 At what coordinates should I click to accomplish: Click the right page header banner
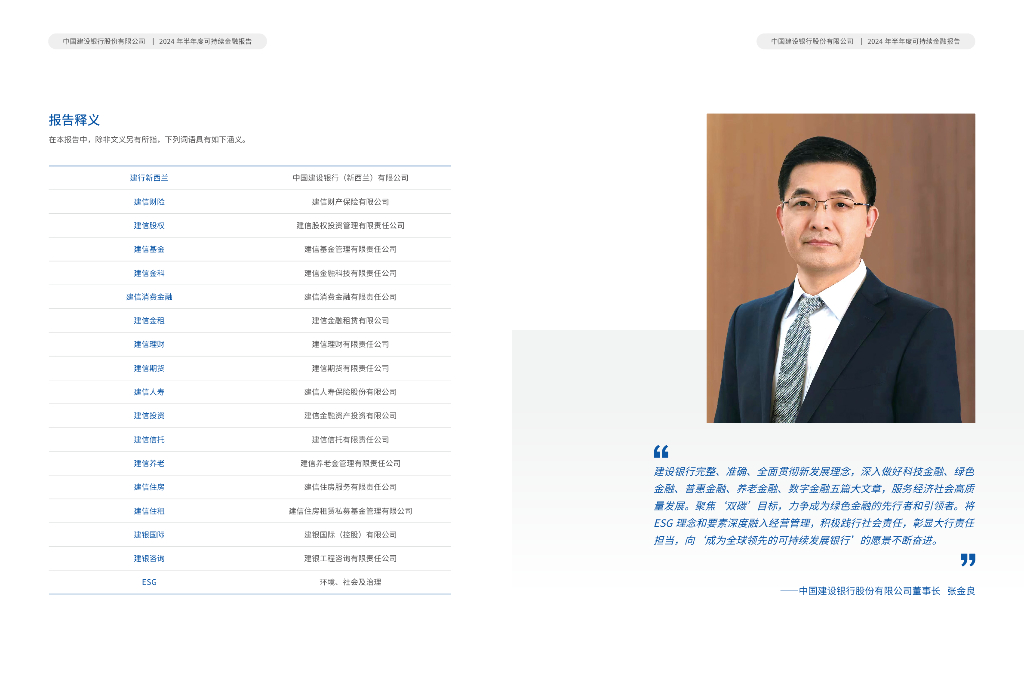coord(865,42)
